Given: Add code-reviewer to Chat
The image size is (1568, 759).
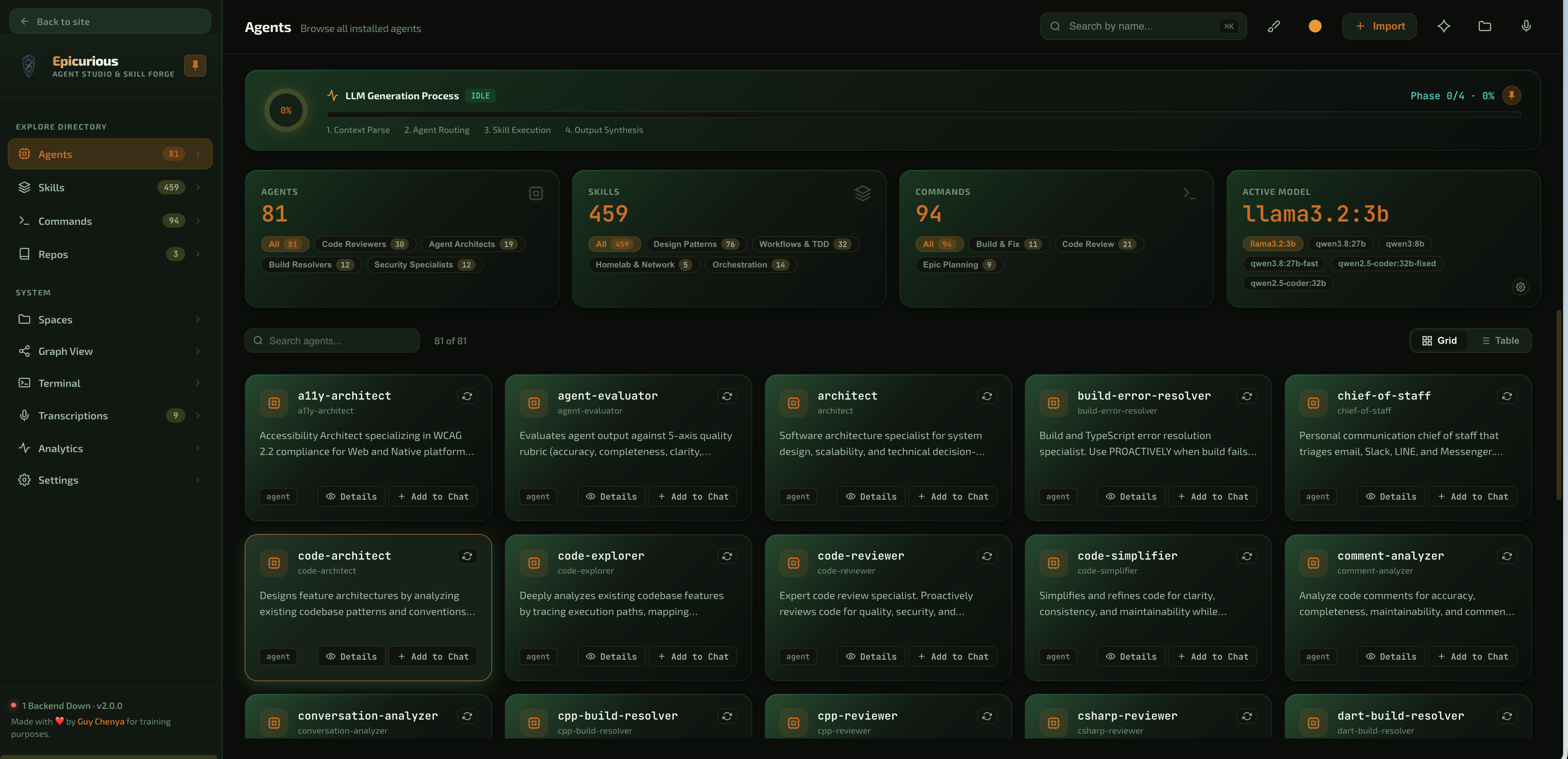Looking at the screenshot, I should point(953,657).
